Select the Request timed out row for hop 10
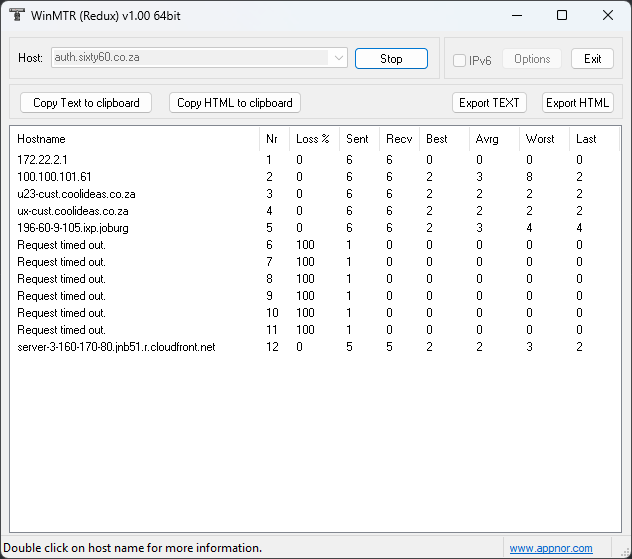This screenshot has height=559, width=632. (315, 313)
